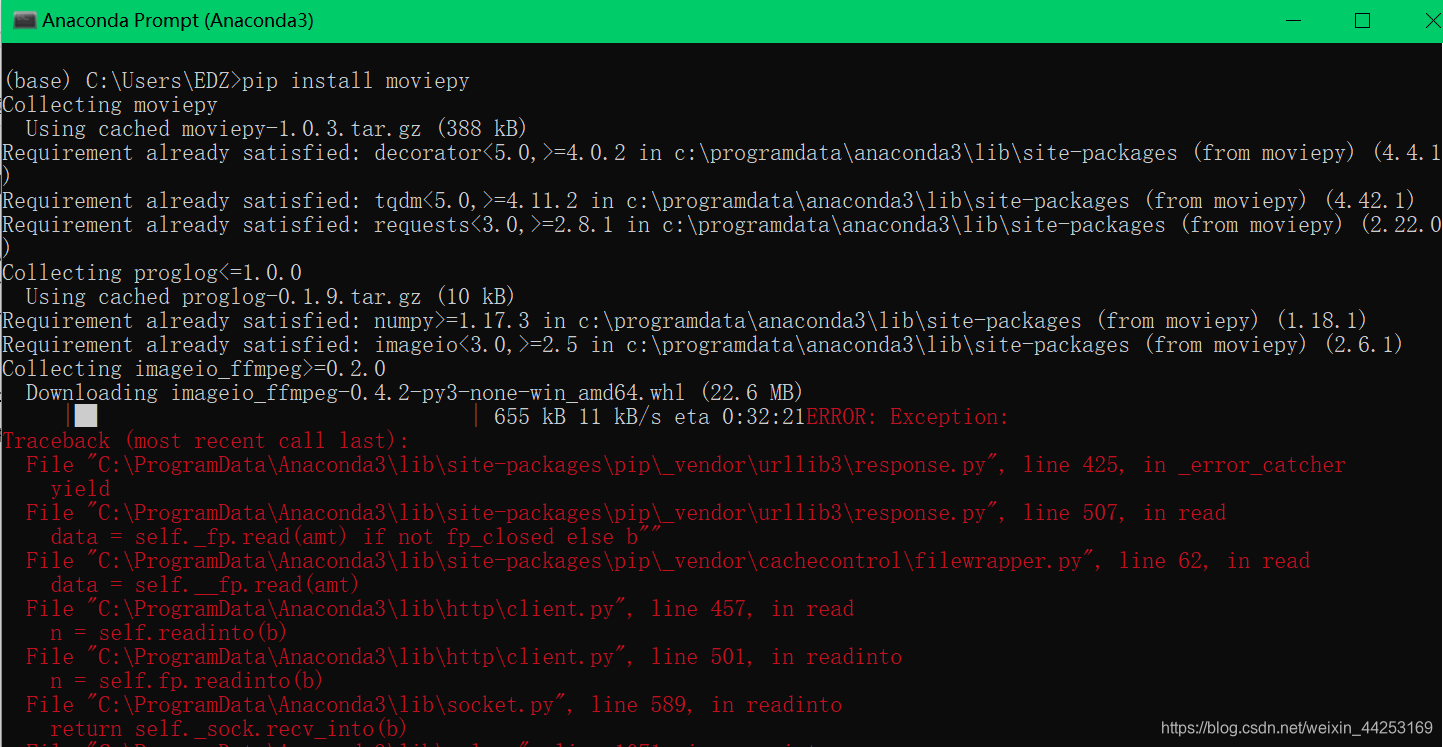This screenshot has height=747, width=1443.
Task: Click the 'n = self.readinto(b)' line
Action: (170, 633)
